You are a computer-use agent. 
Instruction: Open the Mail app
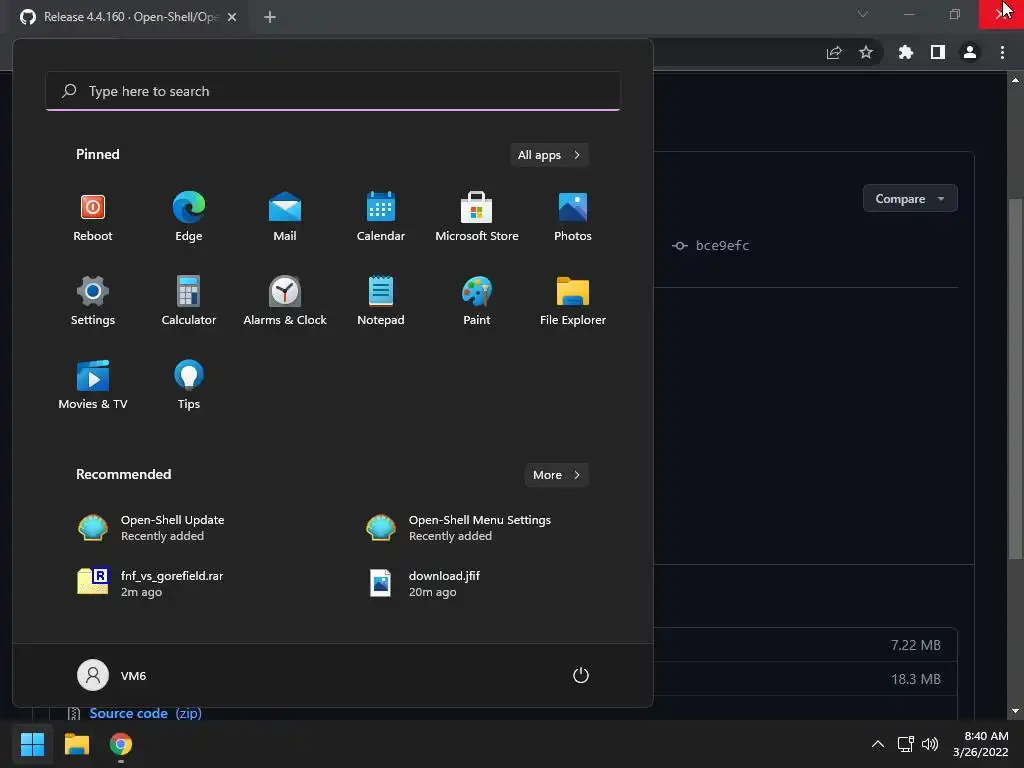[x=285, y=218]
